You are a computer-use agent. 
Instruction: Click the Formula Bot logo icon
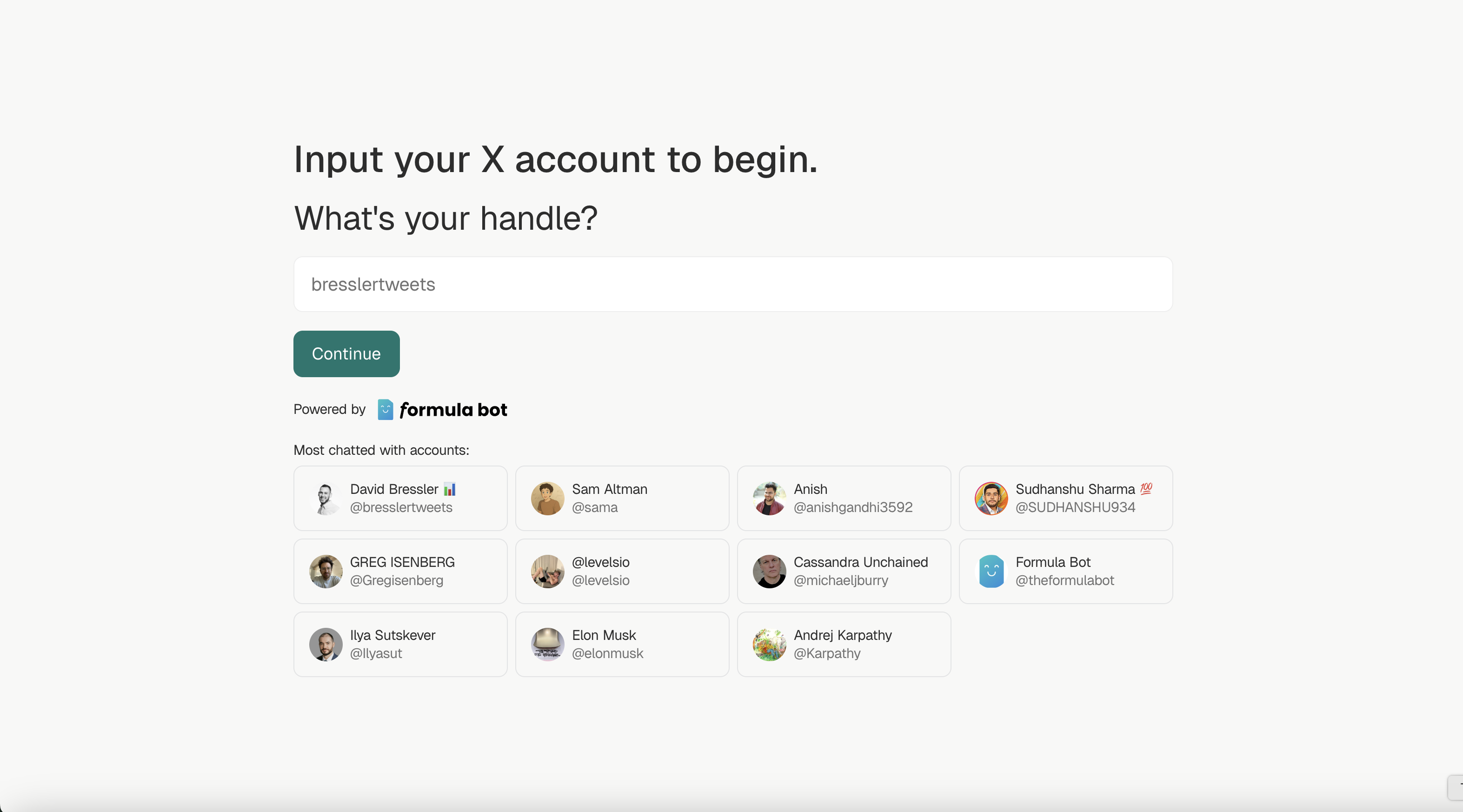click(386, 409)
